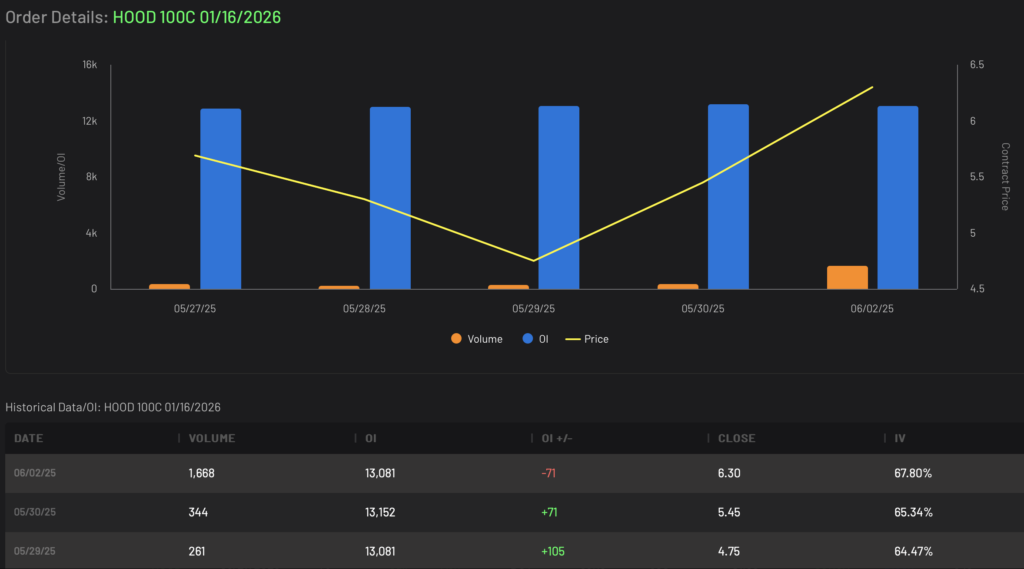Click the Historical Data/OI heading text

tap(113, 407)
